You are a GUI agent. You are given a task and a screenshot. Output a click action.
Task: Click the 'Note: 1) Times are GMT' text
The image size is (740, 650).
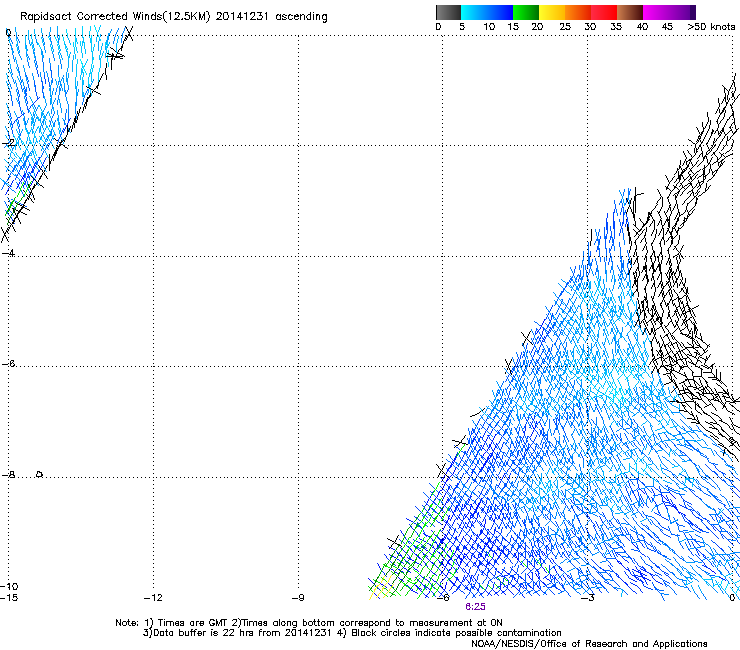coord(172,623)
